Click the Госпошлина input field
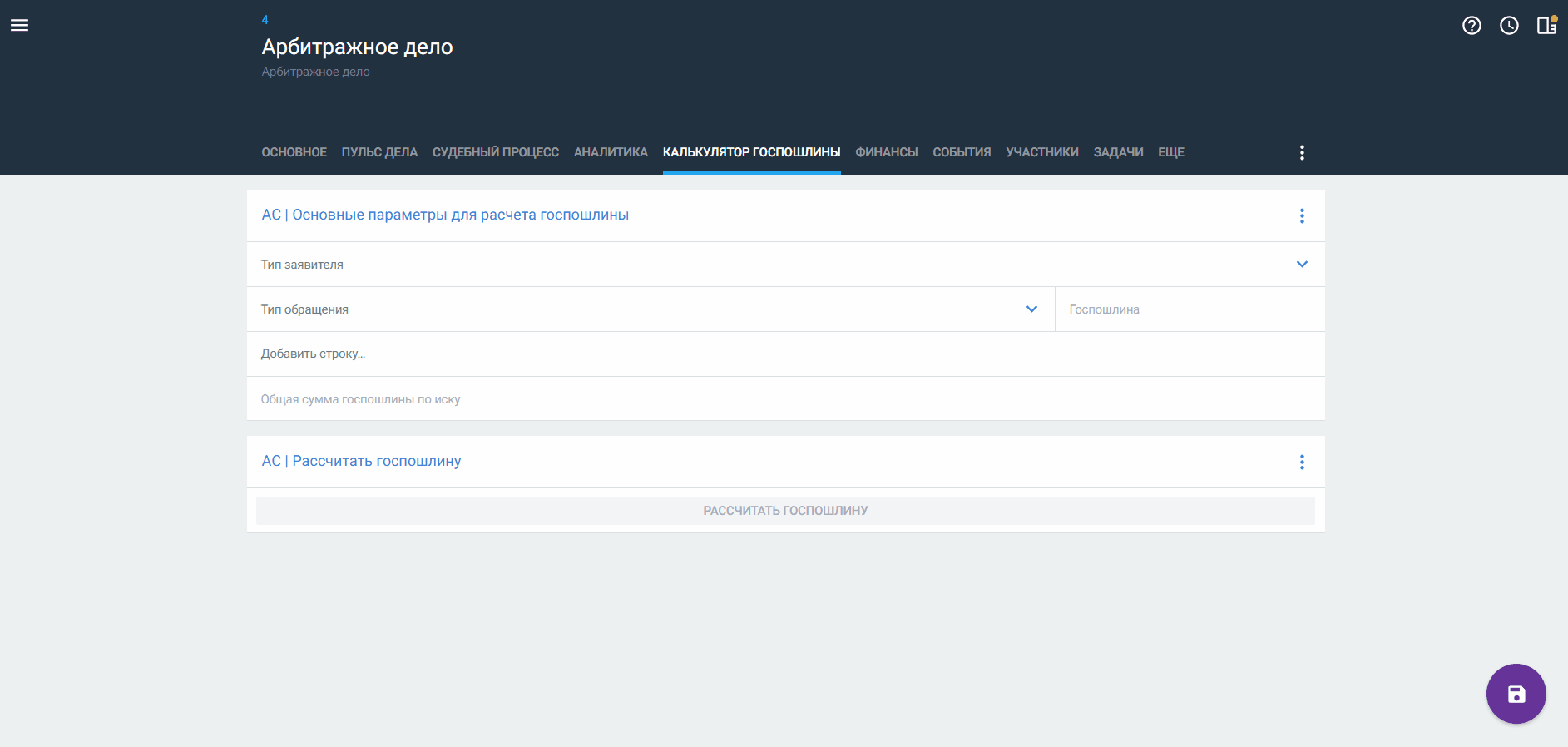Image resolution: width=1568 pixels, height=747 pixels. tap(1188, 309)
